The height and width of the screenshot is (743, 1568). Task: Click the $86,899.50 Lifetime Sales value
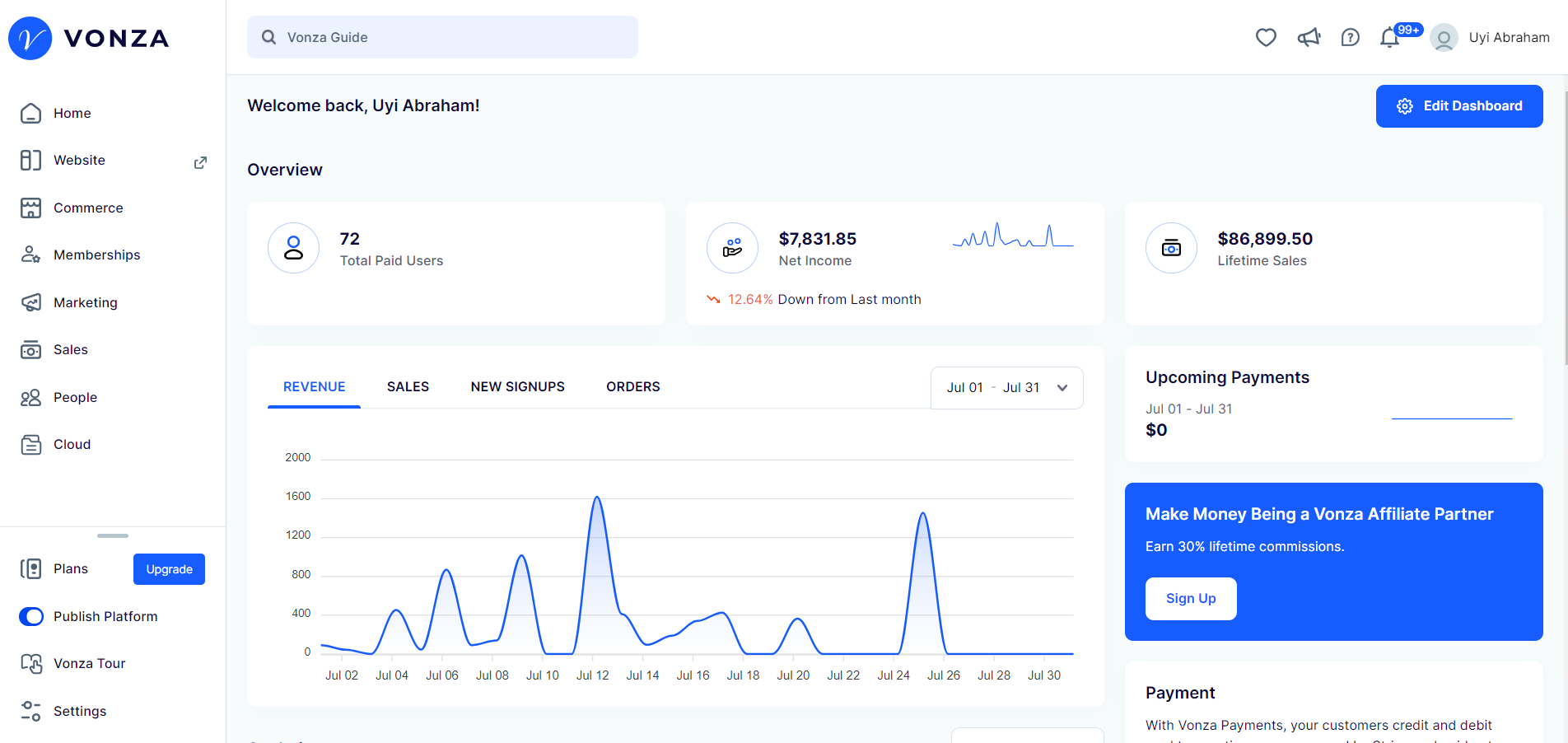1265,239
